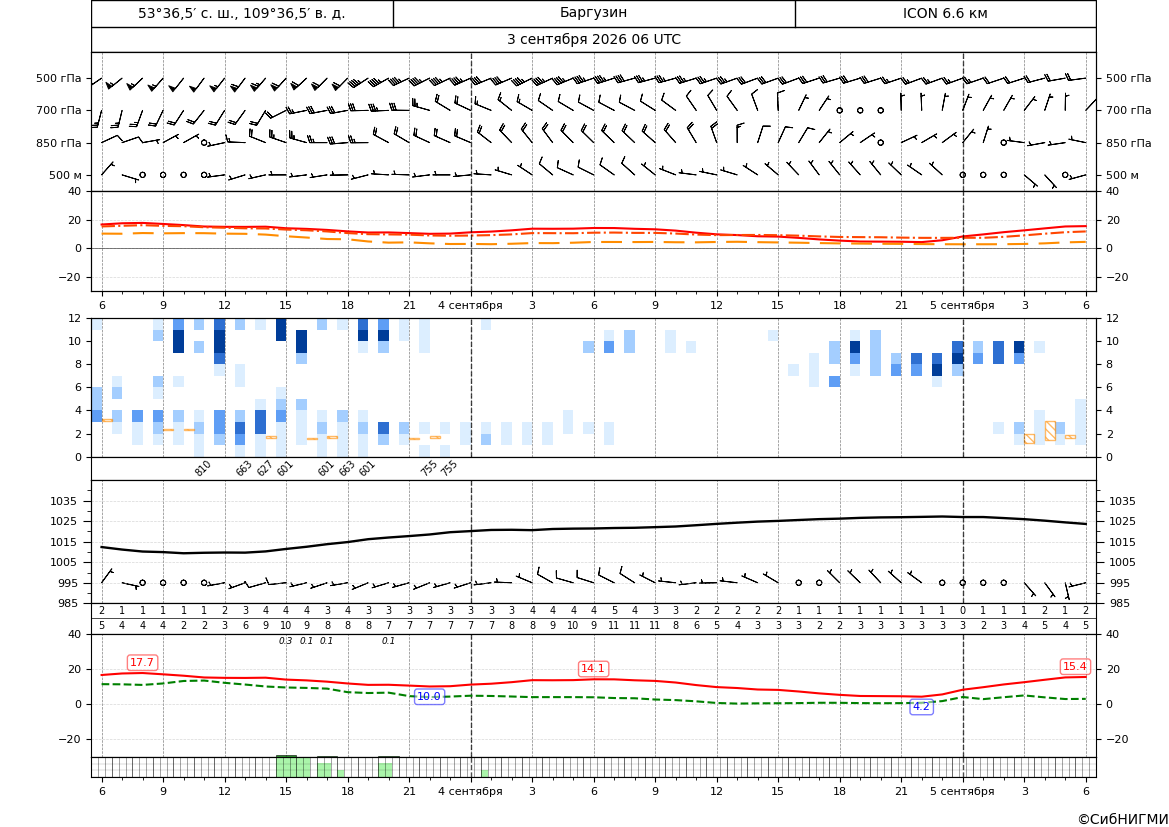Click the ICON 6.6 км model label

coord(945,13)
